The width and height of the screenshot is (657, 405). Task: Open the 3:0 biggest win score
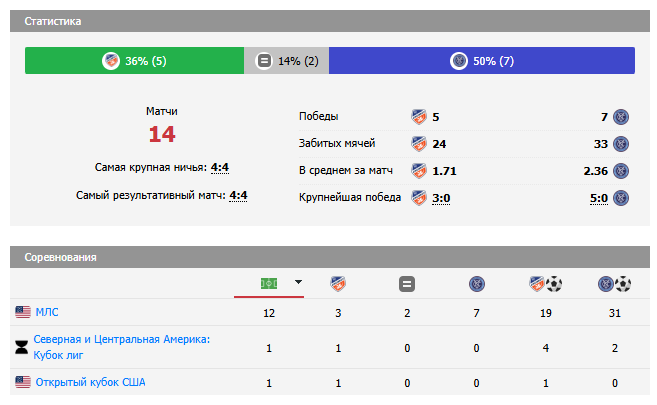tap(441, 198)
